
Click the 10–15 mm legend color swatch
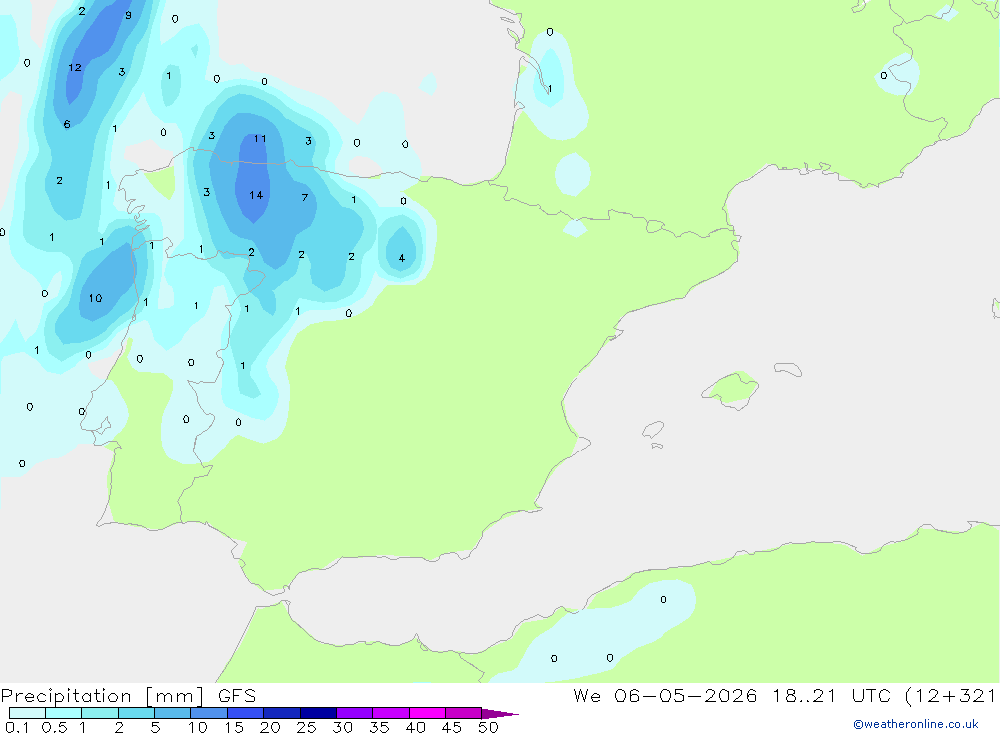click(x=209, y=713)
